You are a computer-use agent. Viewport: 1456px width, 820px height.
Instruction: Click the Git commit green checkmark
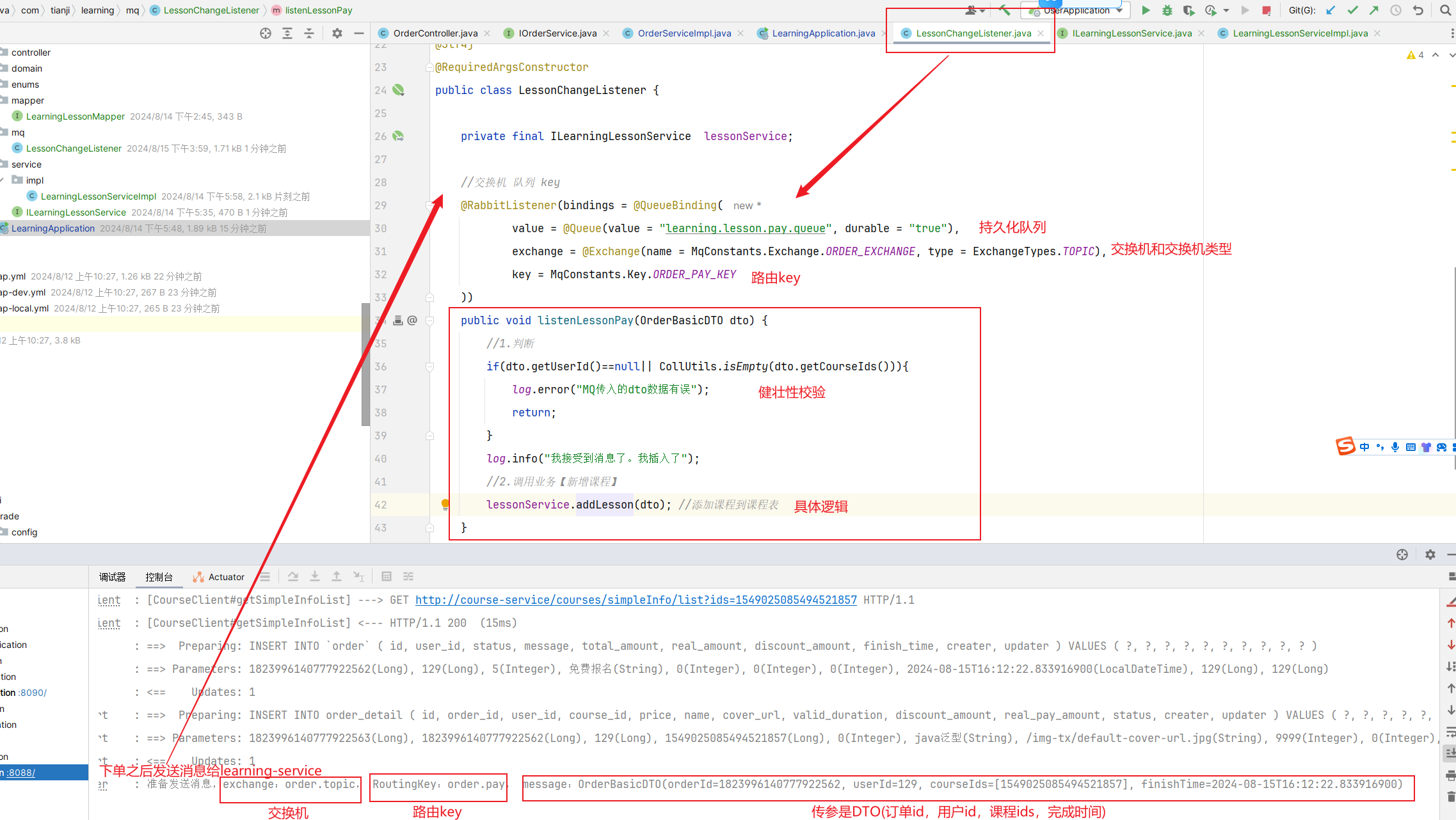pos(1352,10)
